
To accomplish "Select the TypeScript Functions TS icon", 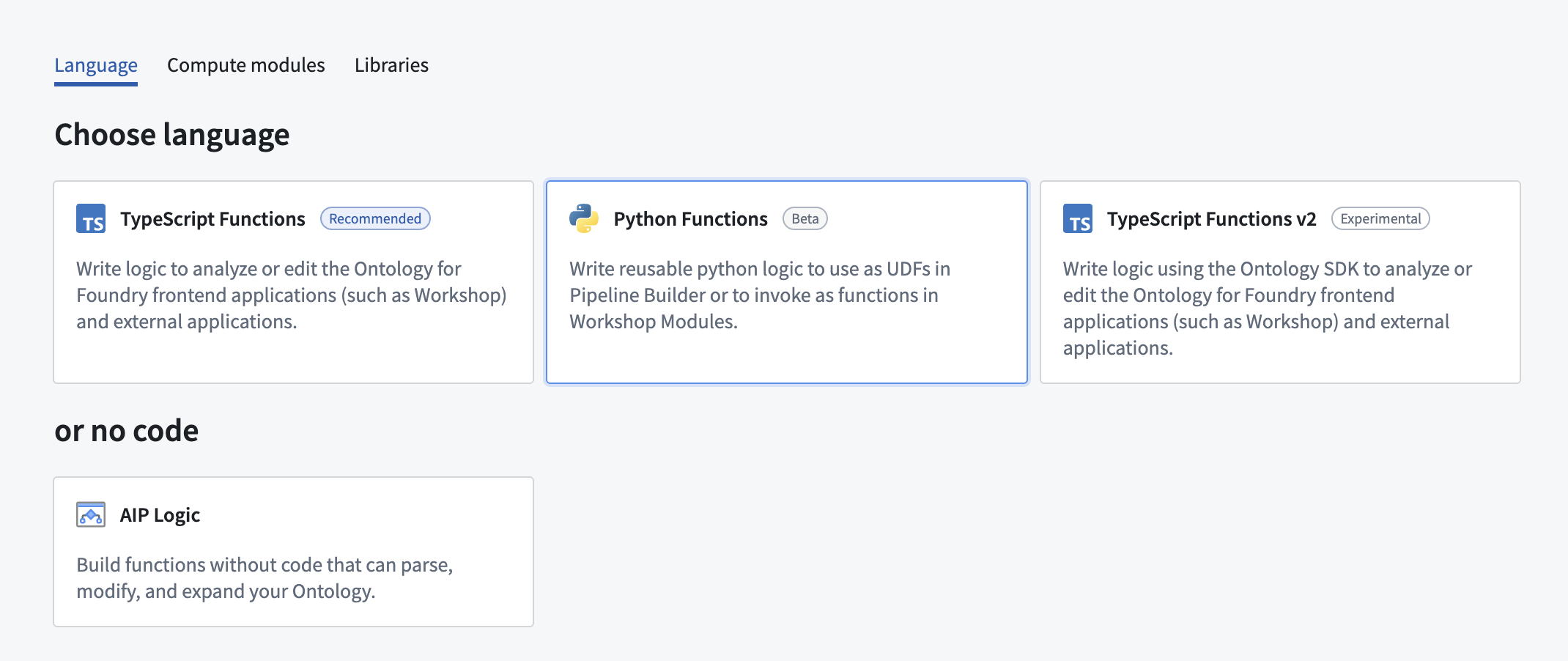I will click(x=91, y=218).
